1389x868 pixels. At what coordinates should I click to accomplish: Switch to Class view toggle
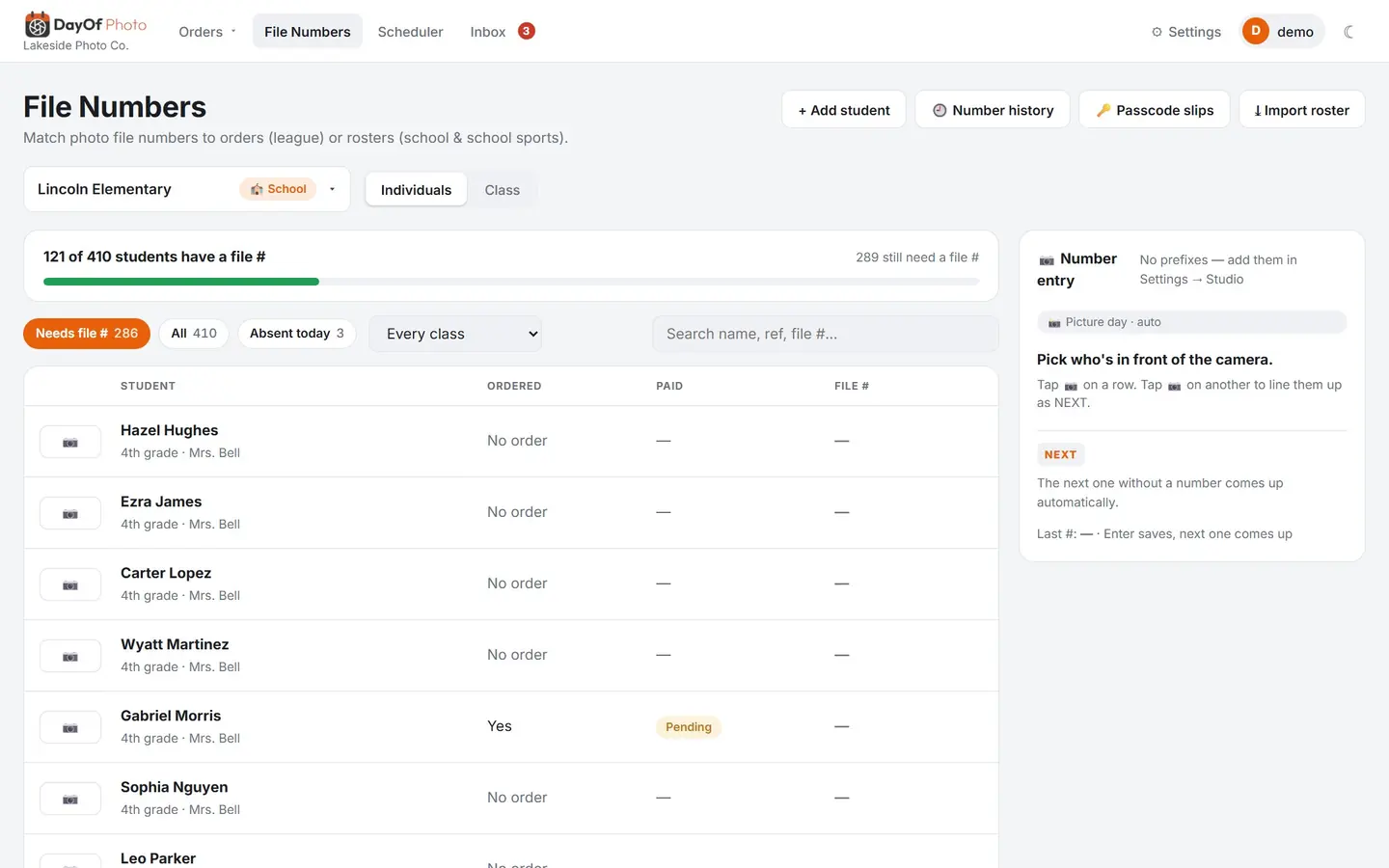point(502,190)
